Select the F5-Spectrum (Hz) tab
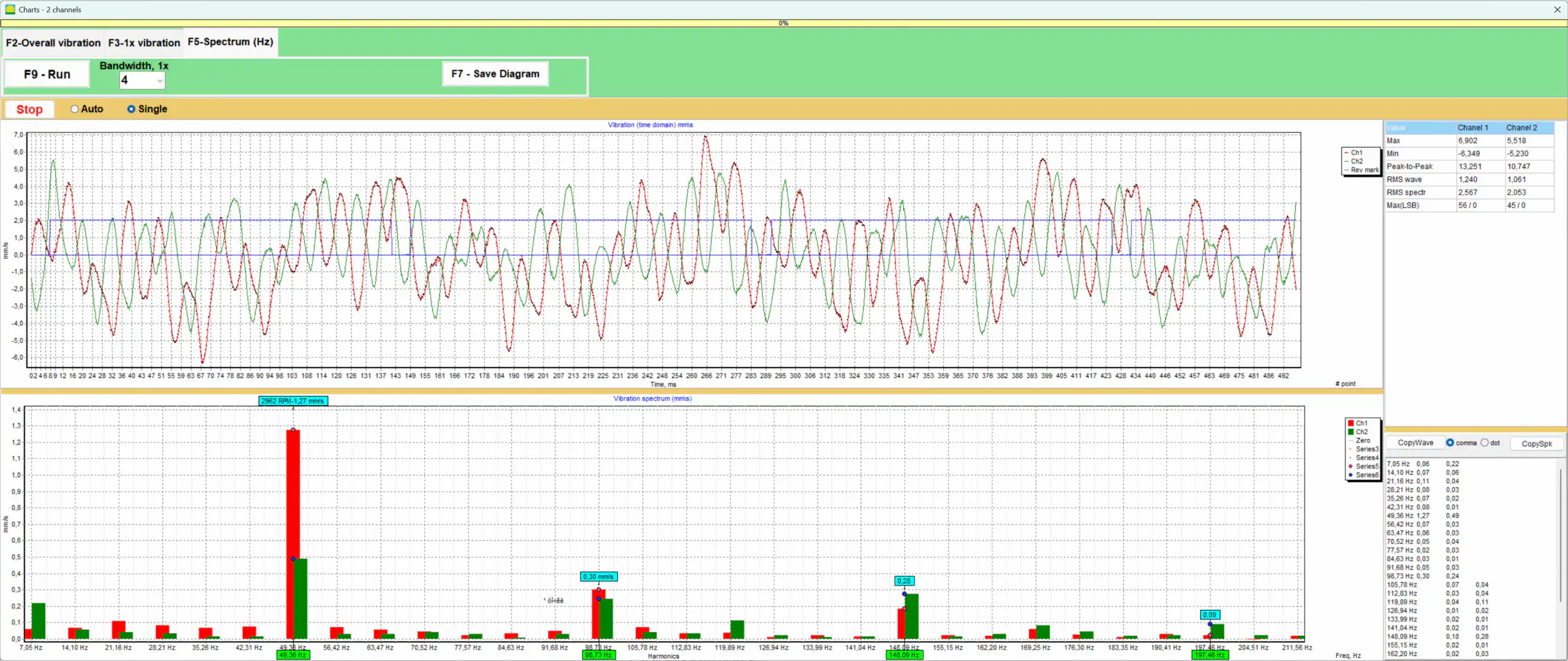1568x661 pixels. click(230, 42)
